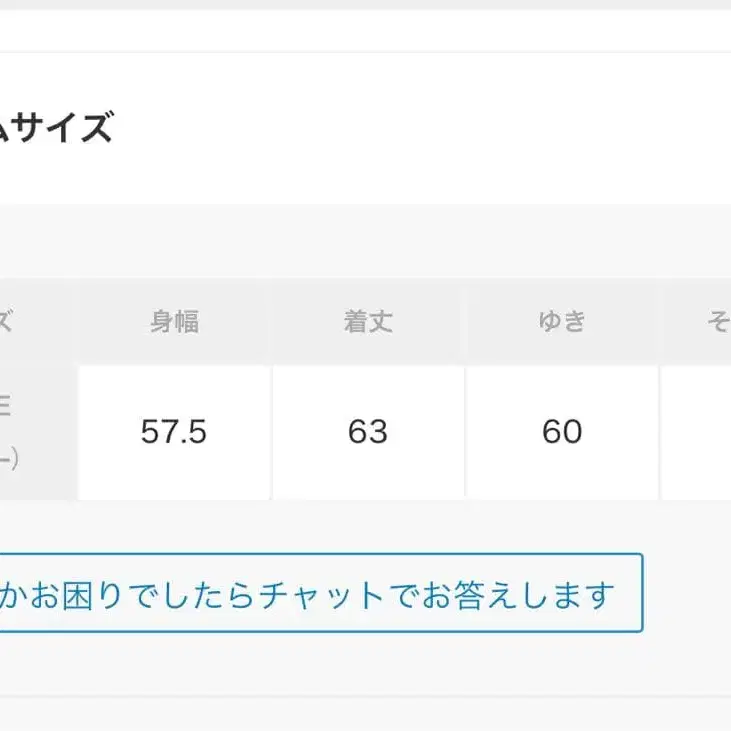
Task: Click the white panel below the chat button
Action: coord(365,714)
